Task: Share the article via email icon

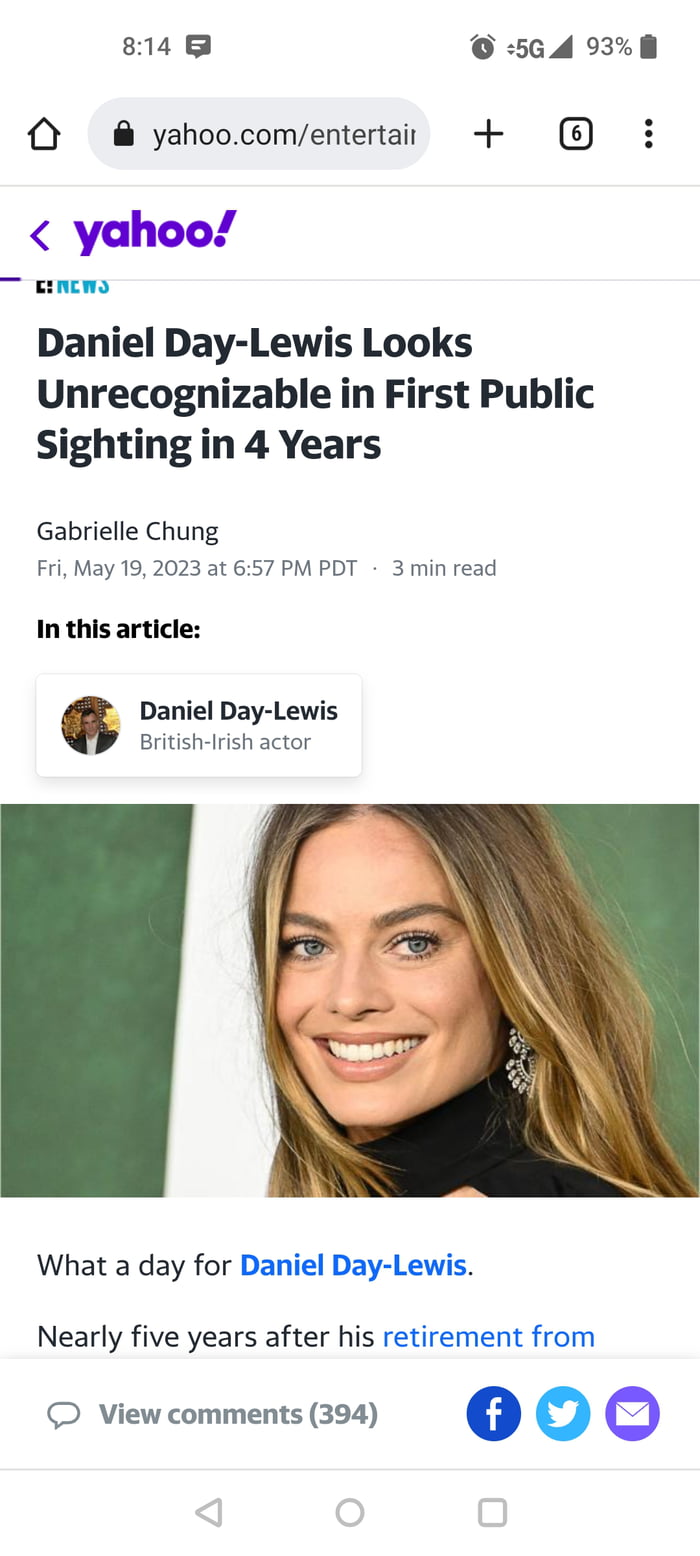Action: [632, 1414]
